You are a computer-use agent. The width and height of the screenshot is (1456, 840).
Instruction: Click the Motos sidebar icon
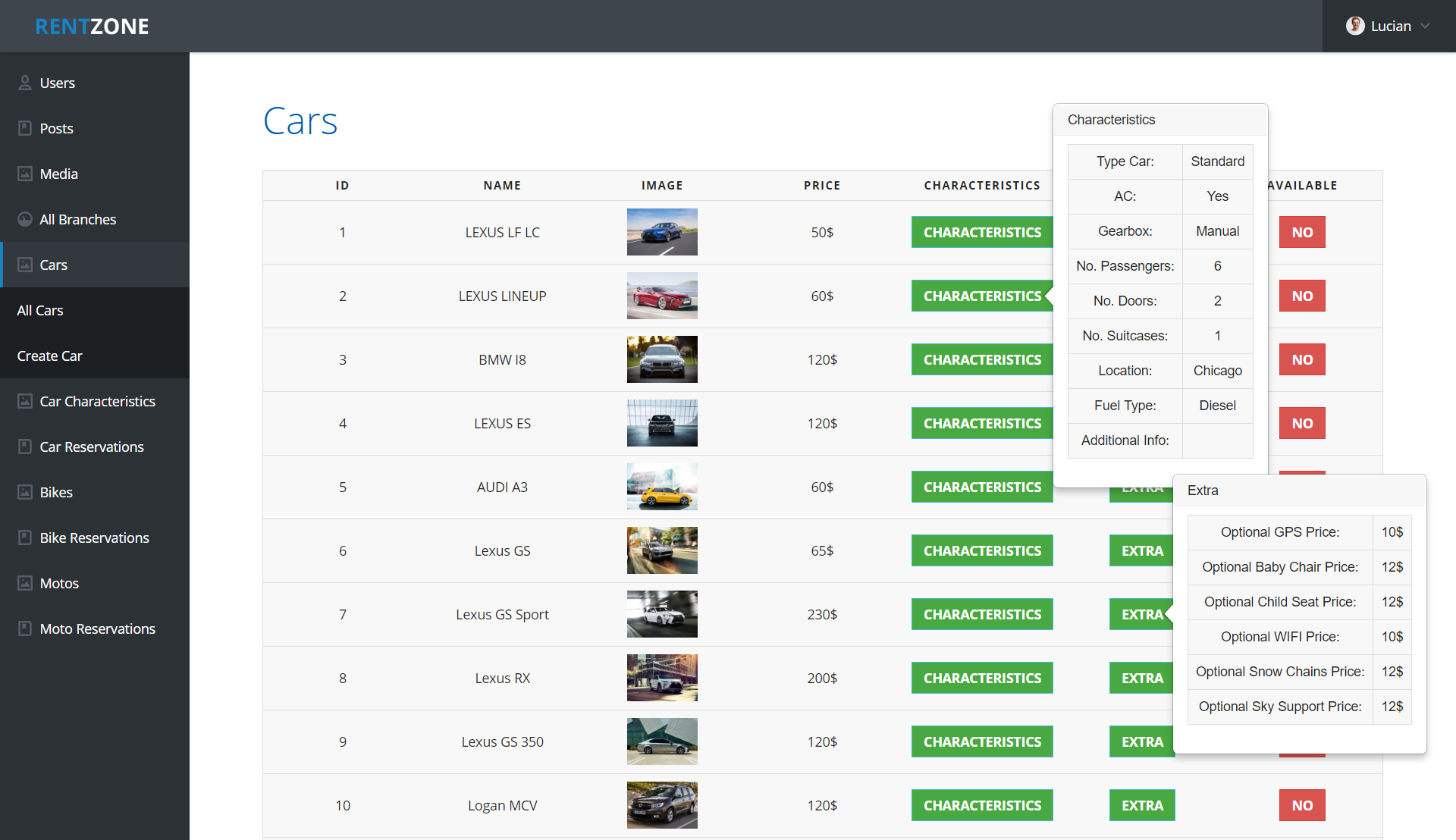(25, 583)
